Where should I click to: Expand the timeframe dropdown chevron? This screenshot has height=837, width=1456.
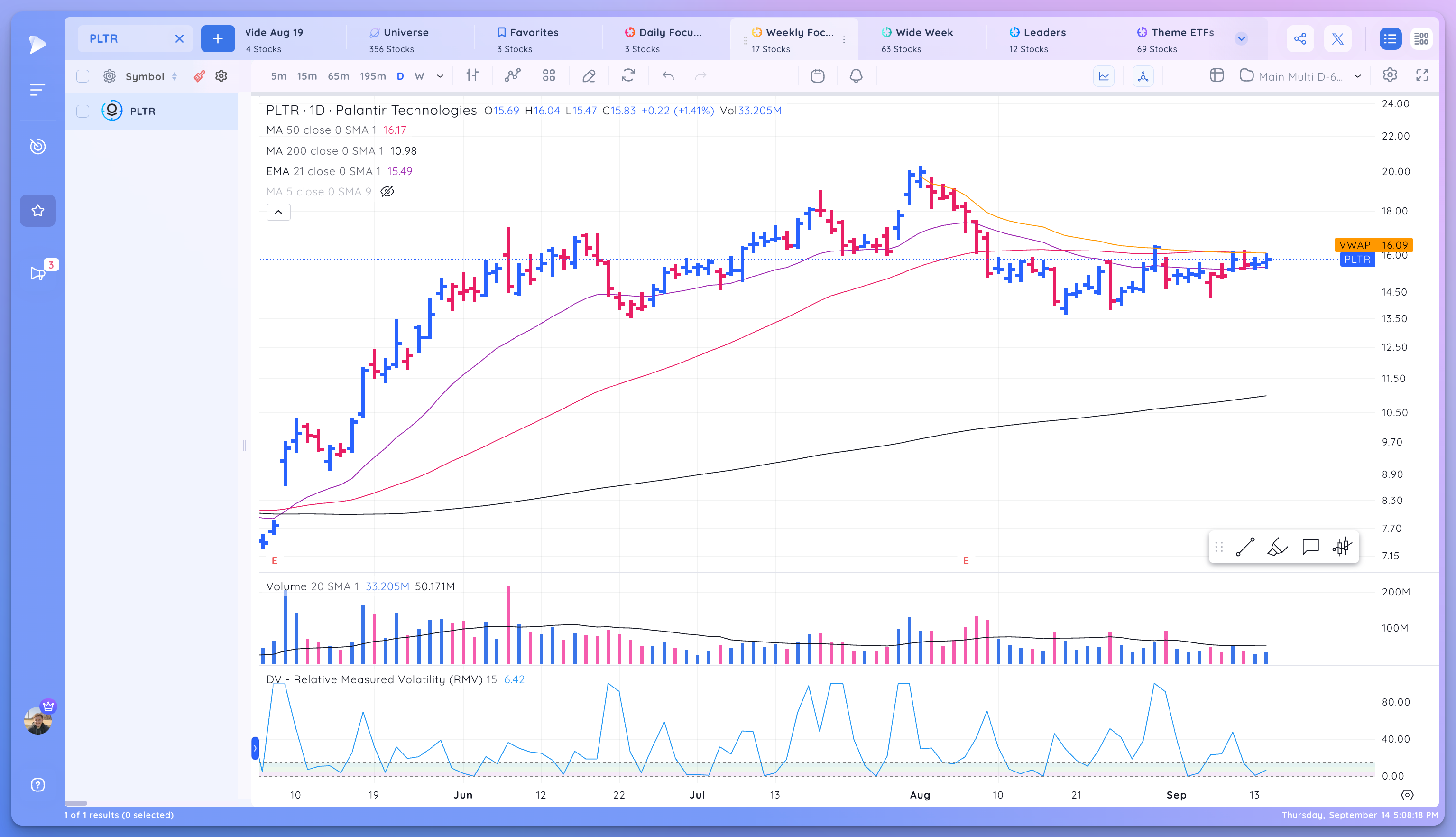coord(440,76)
